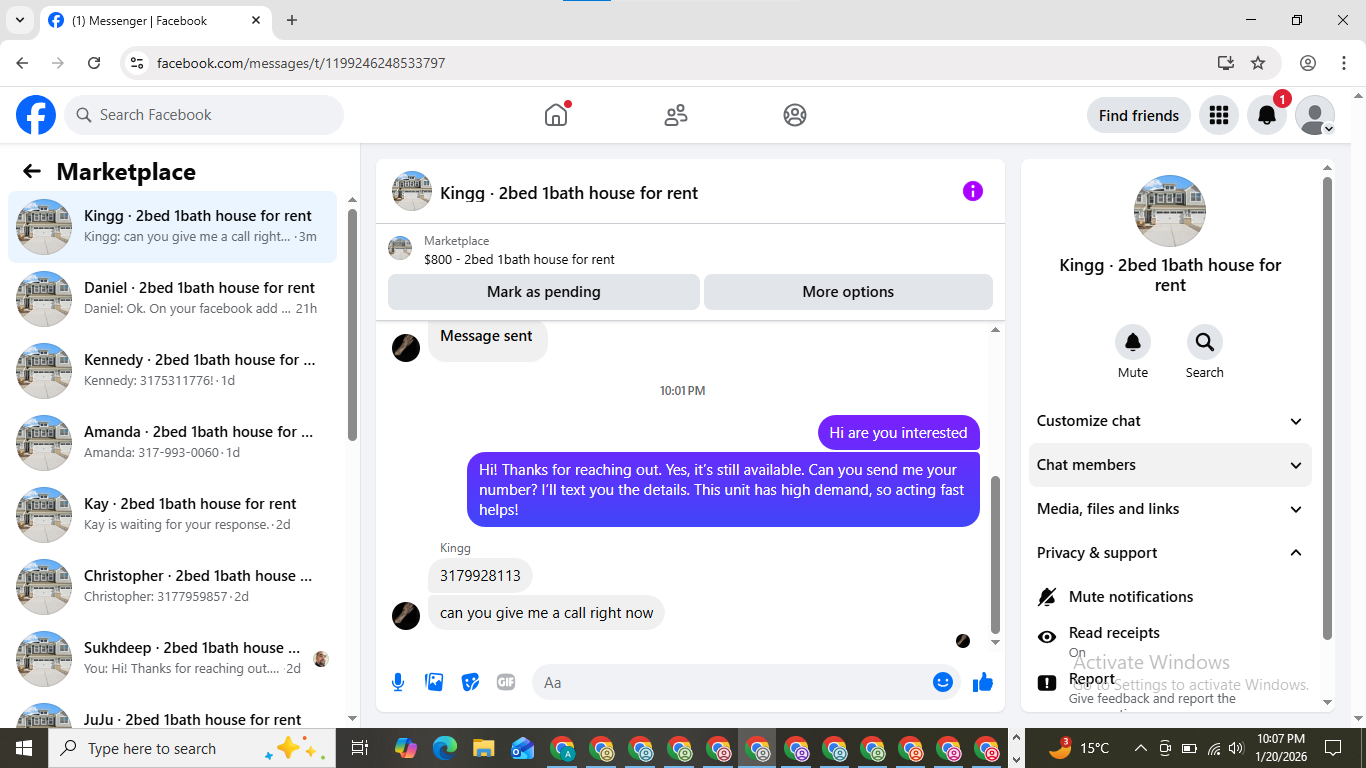Click the 10:01 PM timestamp
This screenshot has height=768, width=1366.
coord(682,391)
